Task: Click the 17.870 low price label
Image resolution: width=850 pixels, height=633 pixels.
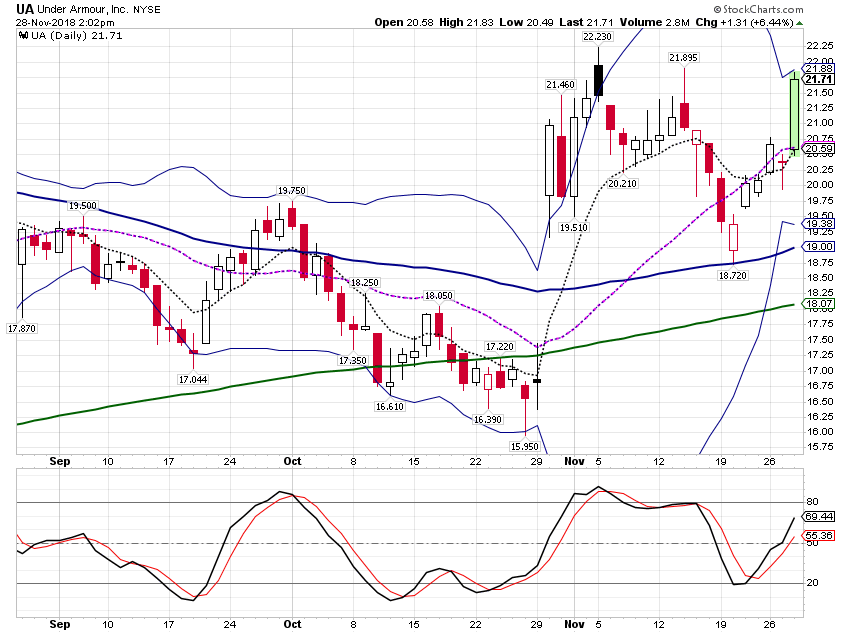Action: [x=22, y=328]
